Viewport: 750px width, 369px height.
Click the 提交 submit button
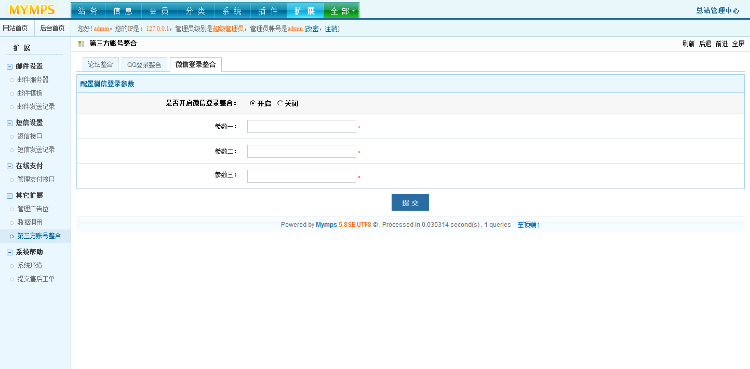coord(410,202)
